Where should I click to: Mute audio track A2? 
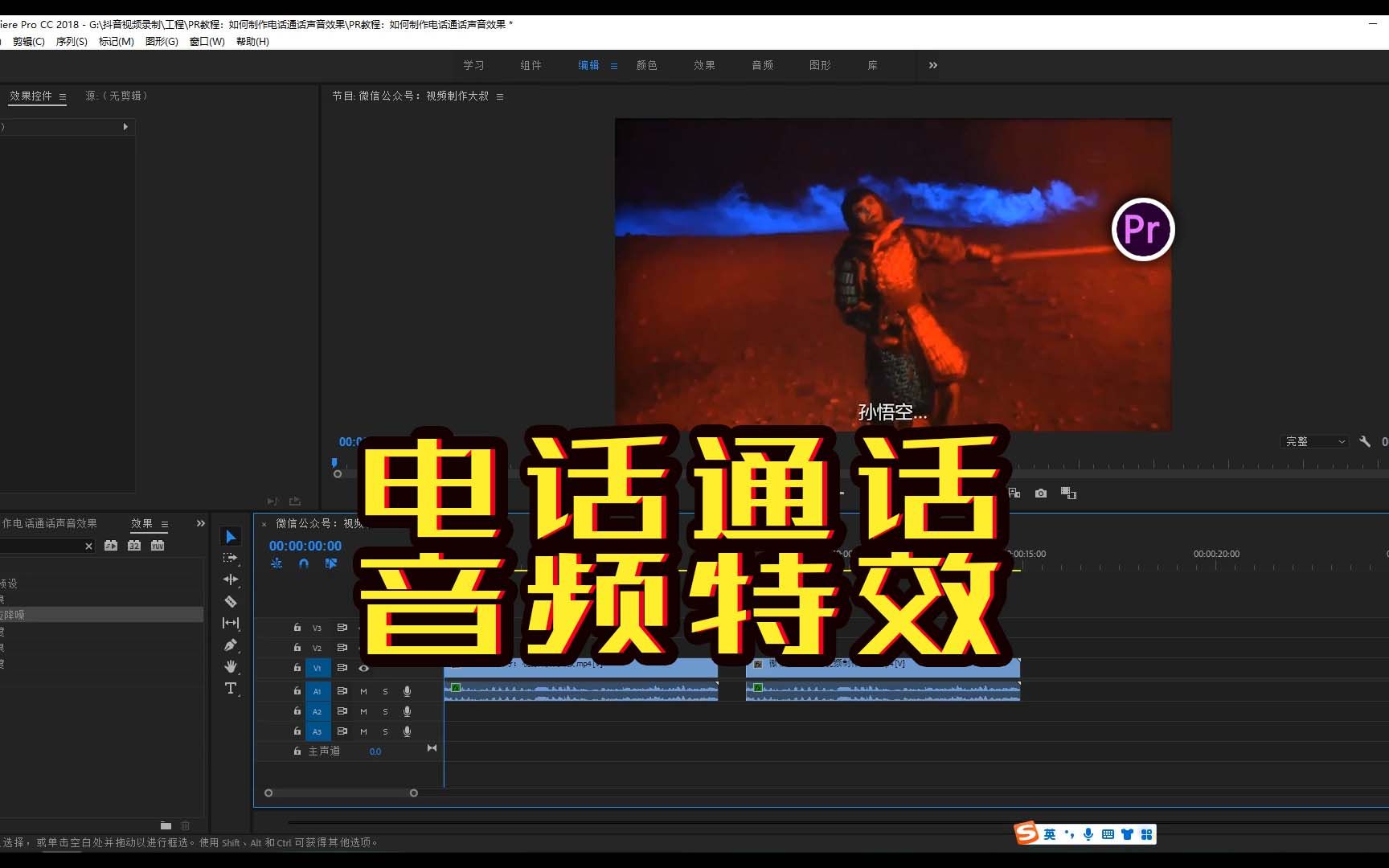point(363,711)
